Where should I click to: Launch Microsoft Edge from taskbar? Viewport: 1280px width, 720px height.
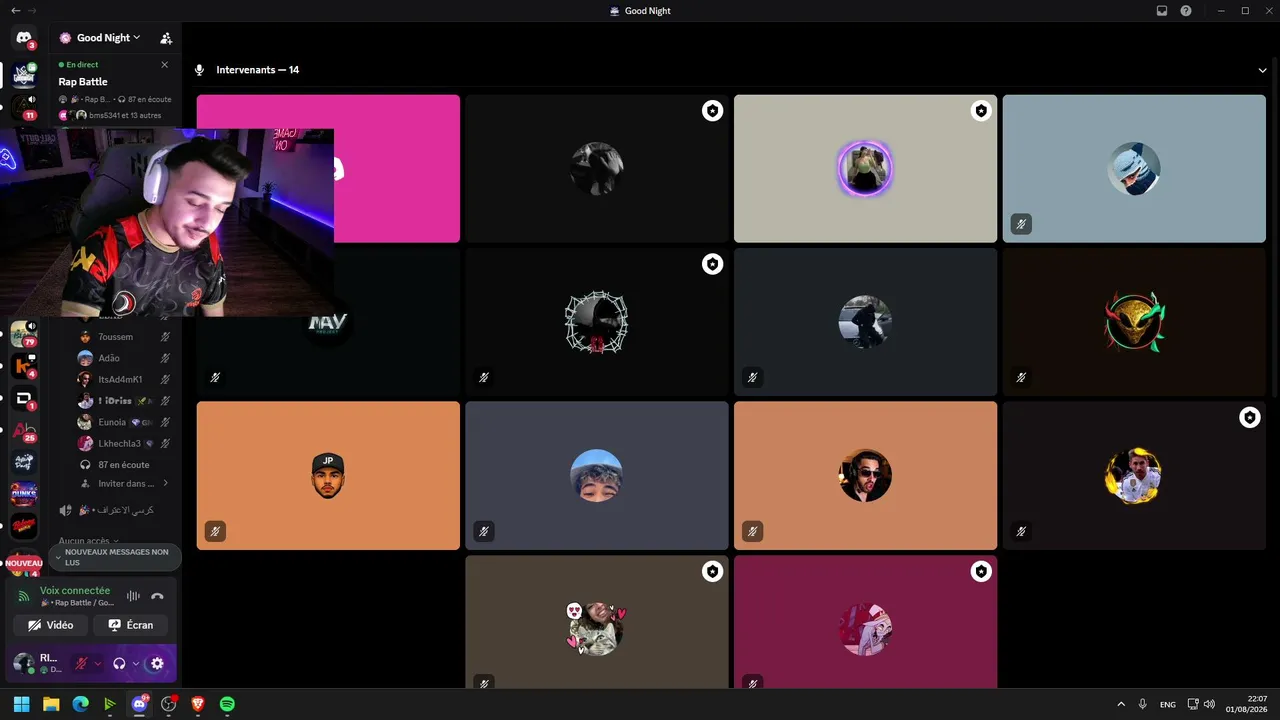[x=80, y=704]
